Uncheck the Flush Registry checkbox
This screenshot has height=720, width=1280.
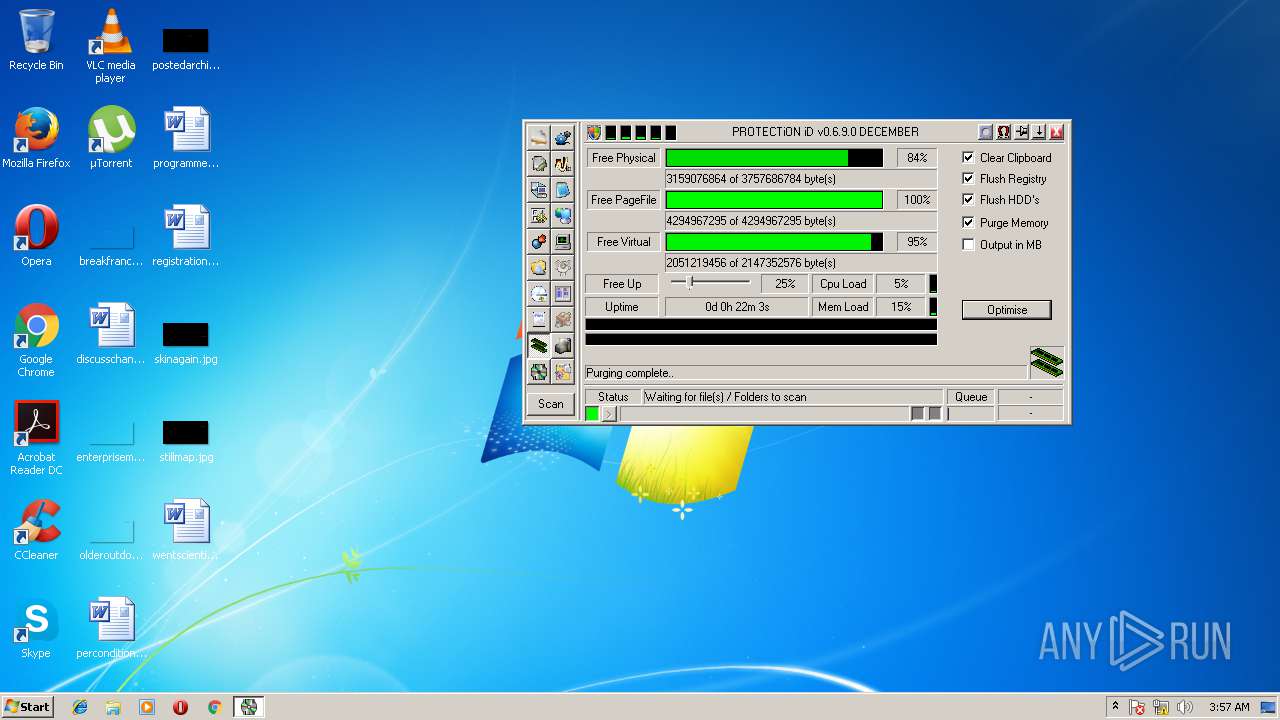click(968, 178)
